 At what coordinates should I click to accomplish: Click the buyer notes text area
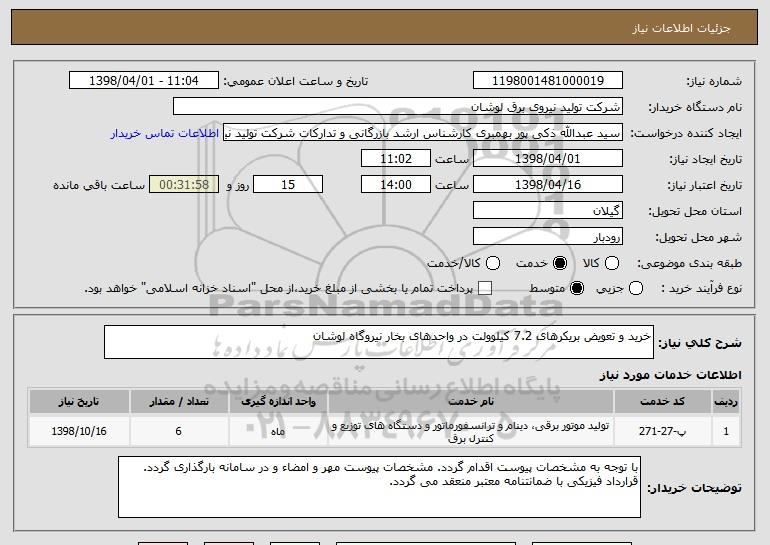[379, 487]
